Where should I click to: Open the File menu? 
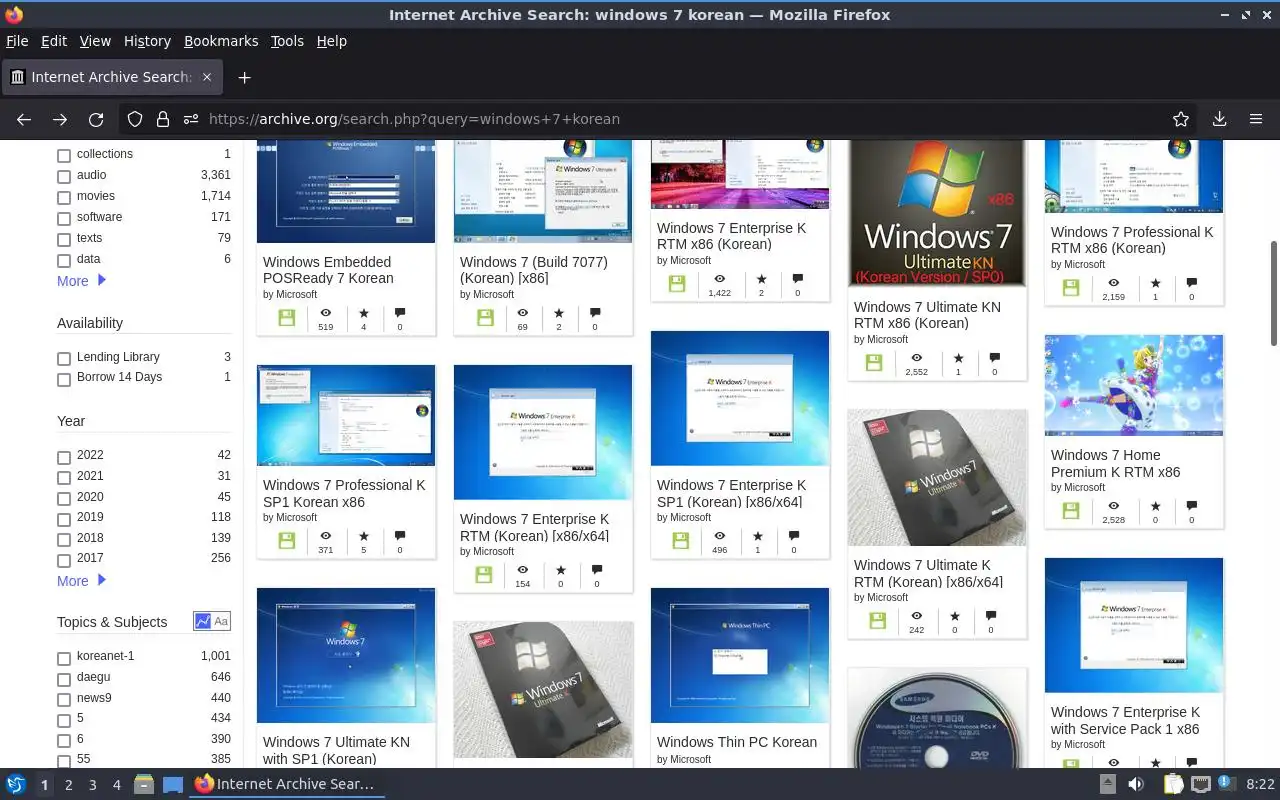coord(17,41)
